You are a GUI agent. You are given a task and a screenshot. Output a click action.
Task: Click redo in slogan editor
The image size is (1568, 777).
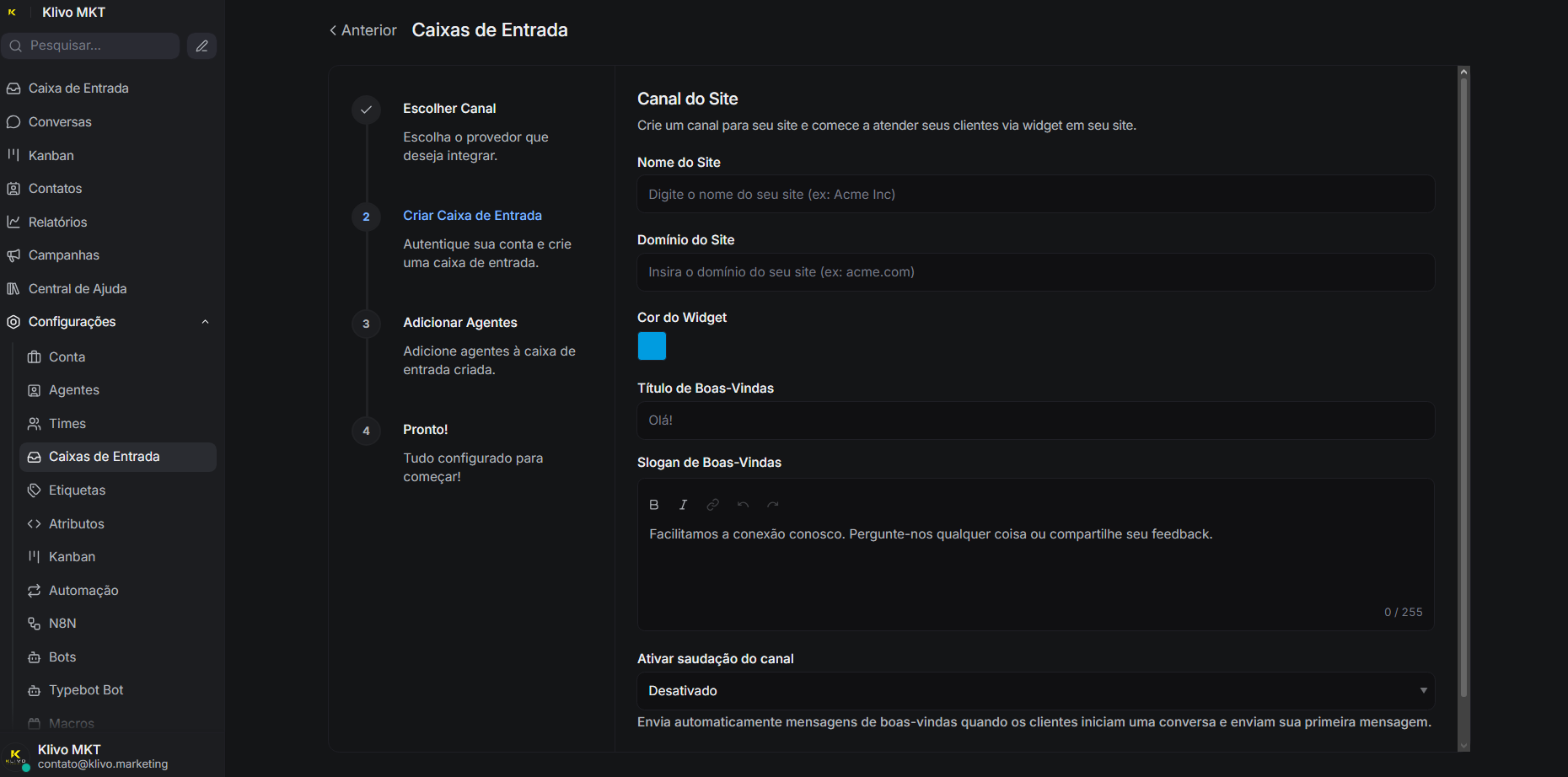[x=773, y=505]
